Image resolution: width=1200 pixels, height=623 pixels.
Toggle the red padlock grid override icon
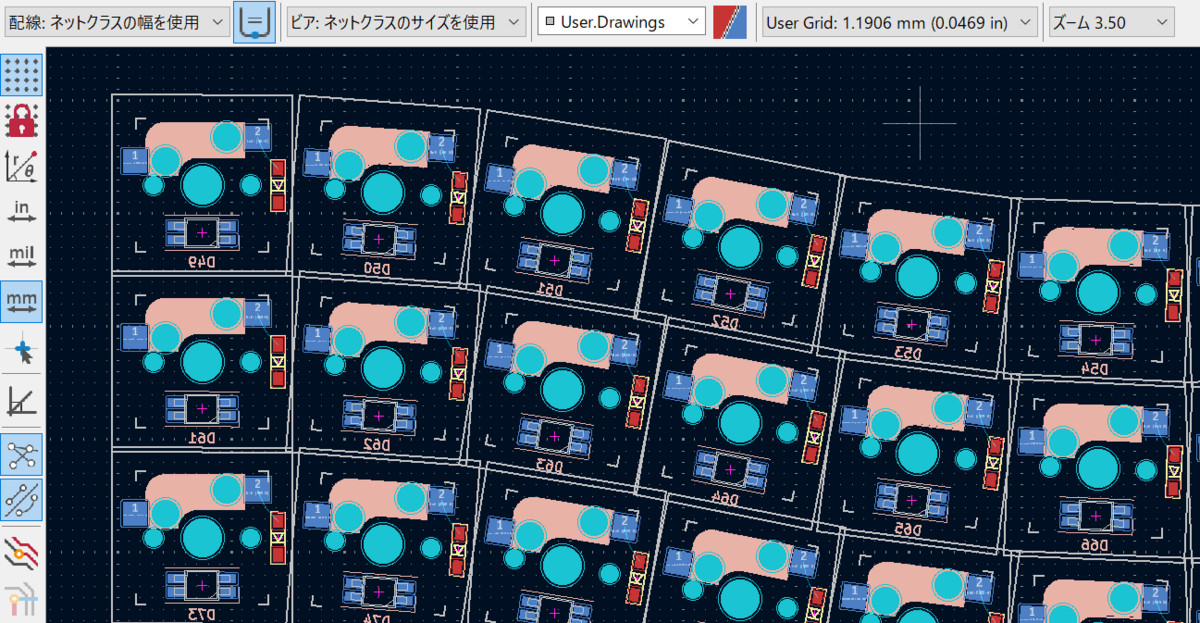coord(22,121)
